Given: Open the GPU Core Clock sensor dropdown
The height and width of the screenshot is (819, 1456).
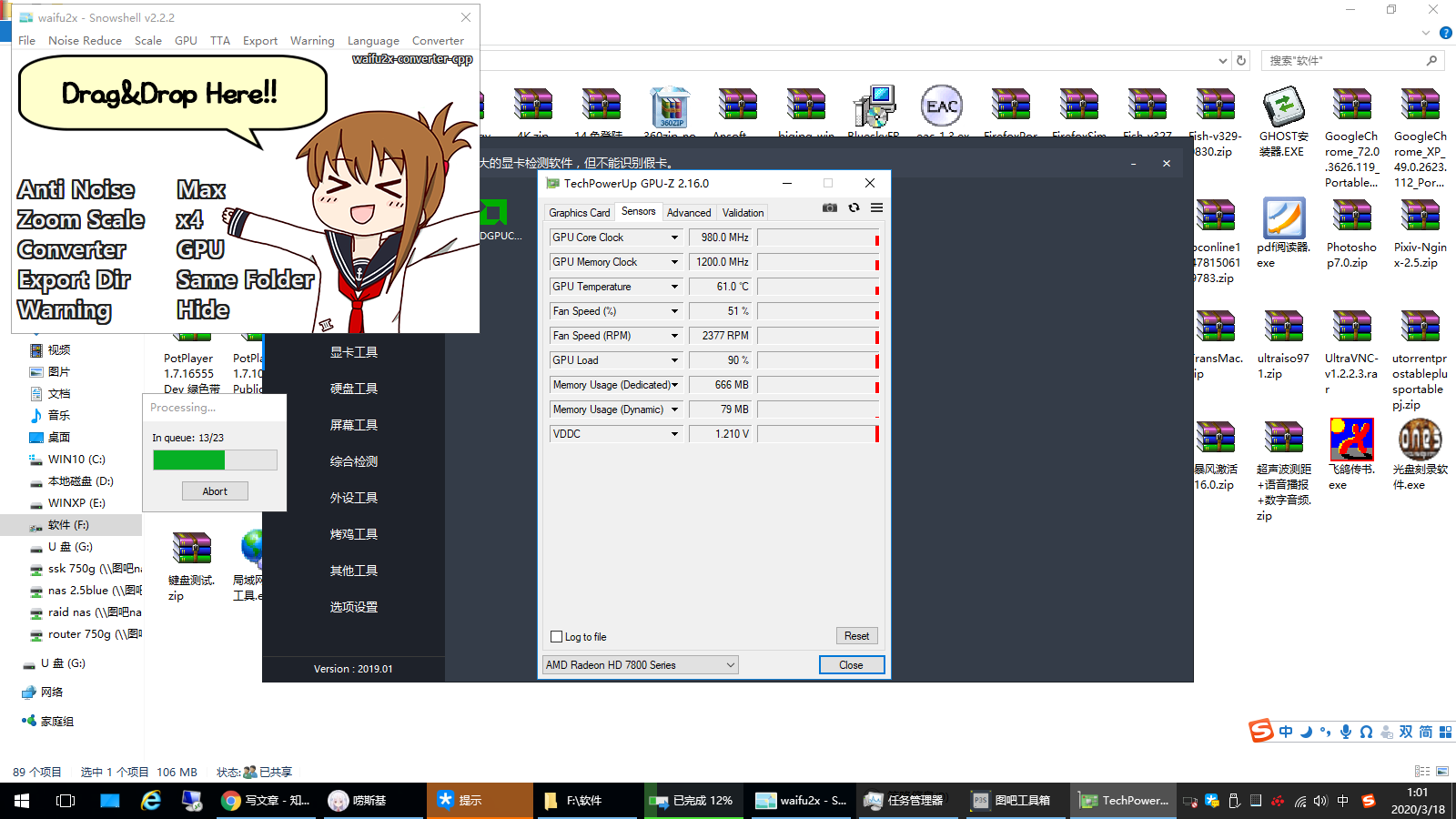Looking at the screenshot, I should (674, 238).
